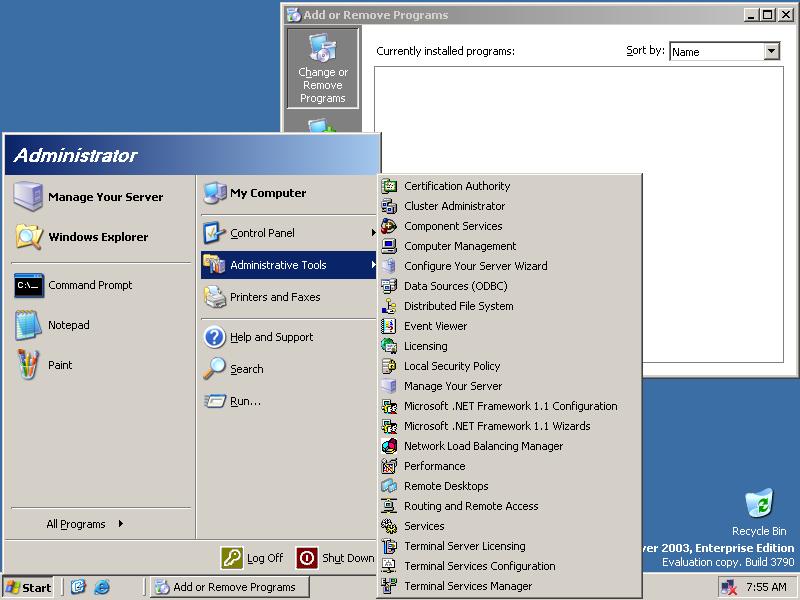Image resolution: width=800 pixels, height=600 pixels.
Task: Open Event Viewer icon
Action: tap(389, 326)
